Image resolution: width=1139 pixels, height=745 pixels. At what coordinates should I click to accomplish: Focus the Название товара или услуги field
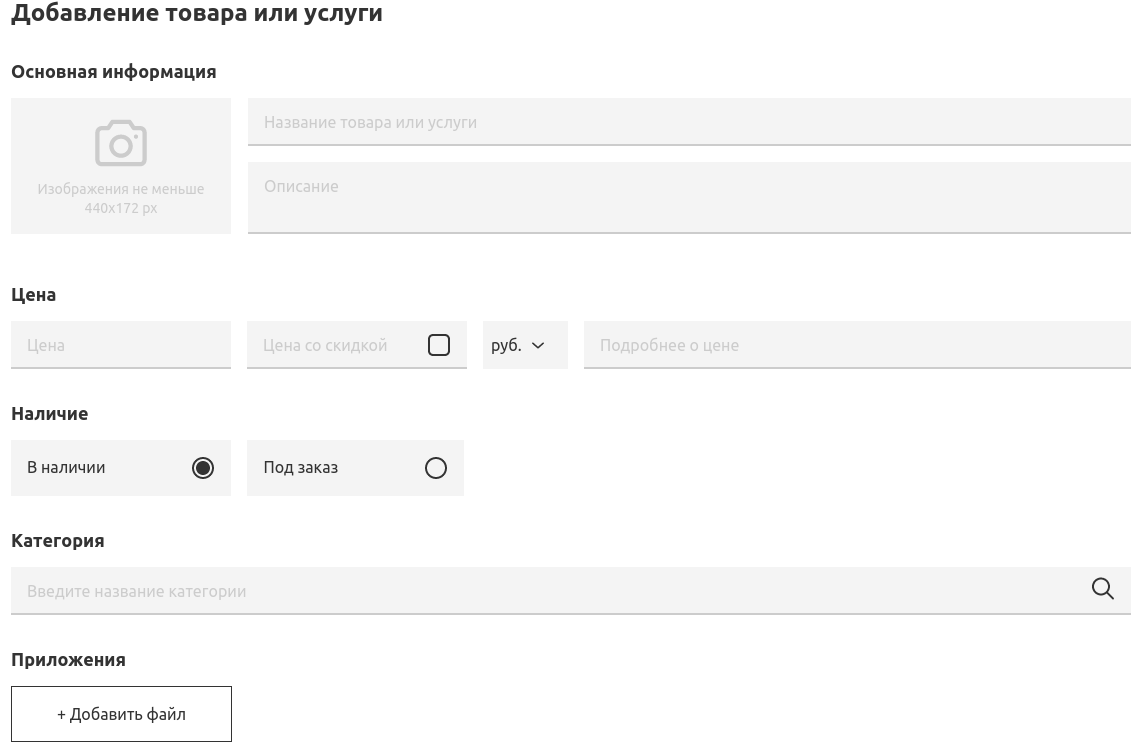coord(689,122)
